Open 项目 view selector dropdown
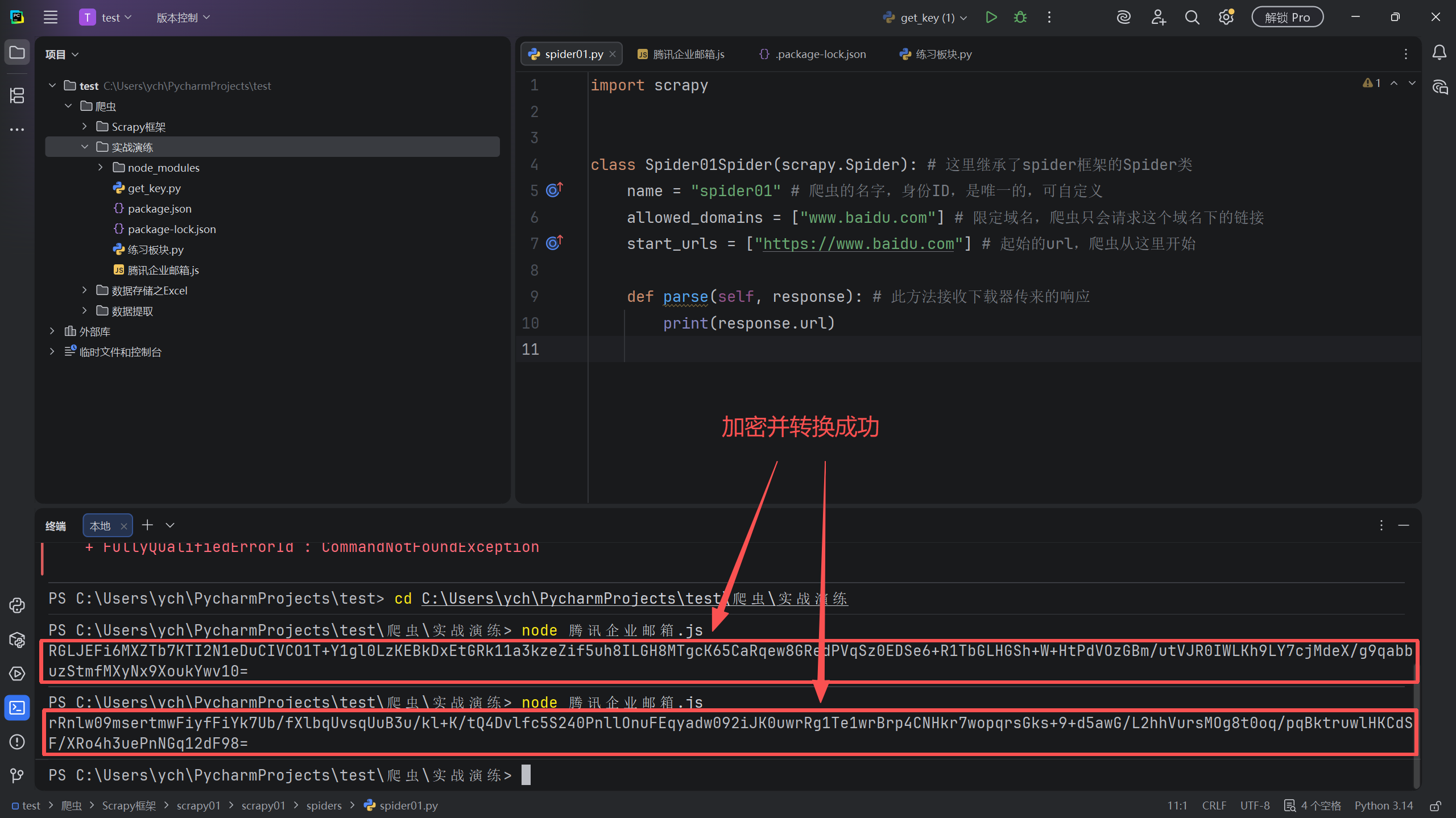Screen dimensions: 1456x818 tap(61, 54)
